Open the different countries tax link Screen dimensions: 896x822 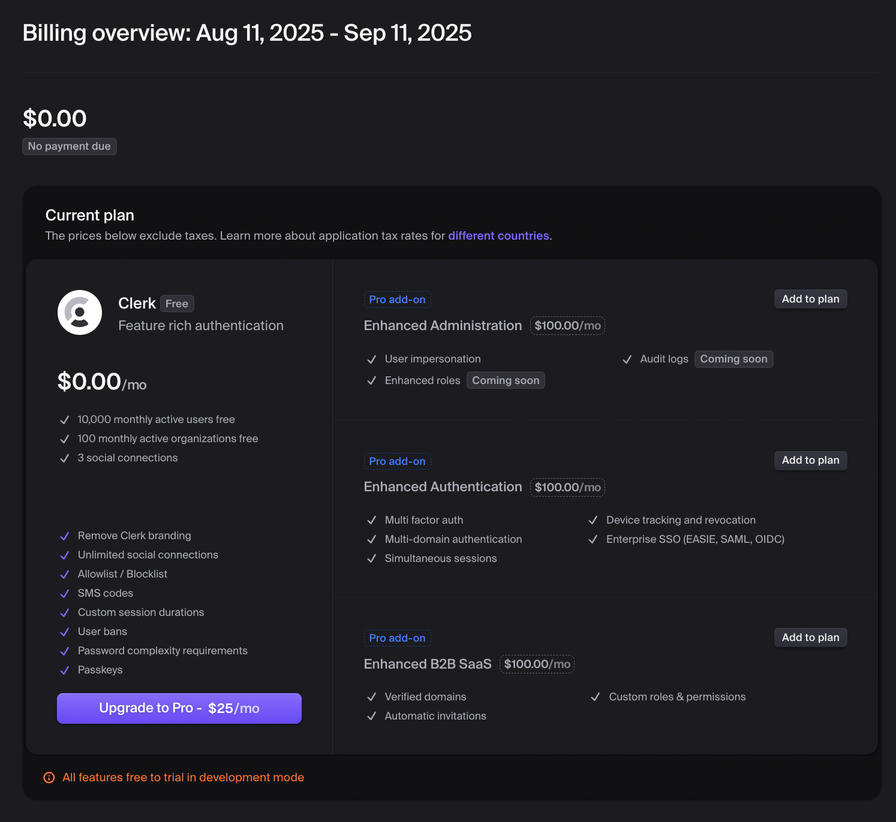[498, 236]
